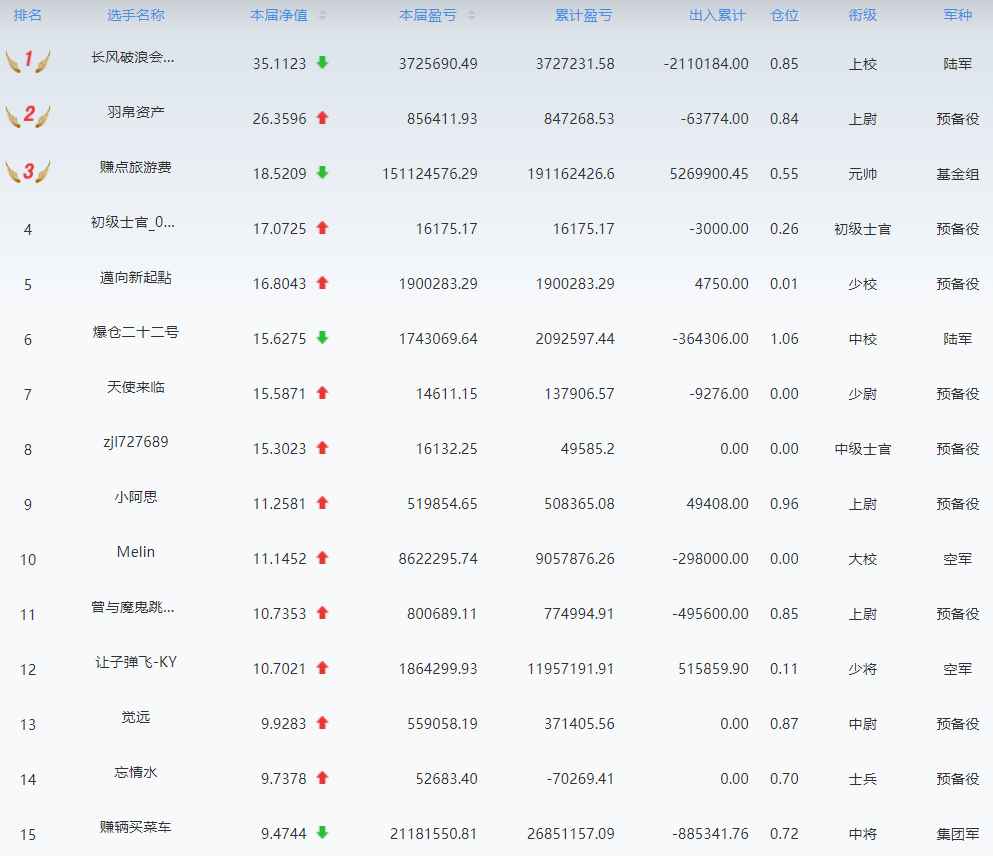Select cumulative value 11957191.91
The height and width of the screenshot is (856, 993).
pyautogui.click(x=571, y=669)
